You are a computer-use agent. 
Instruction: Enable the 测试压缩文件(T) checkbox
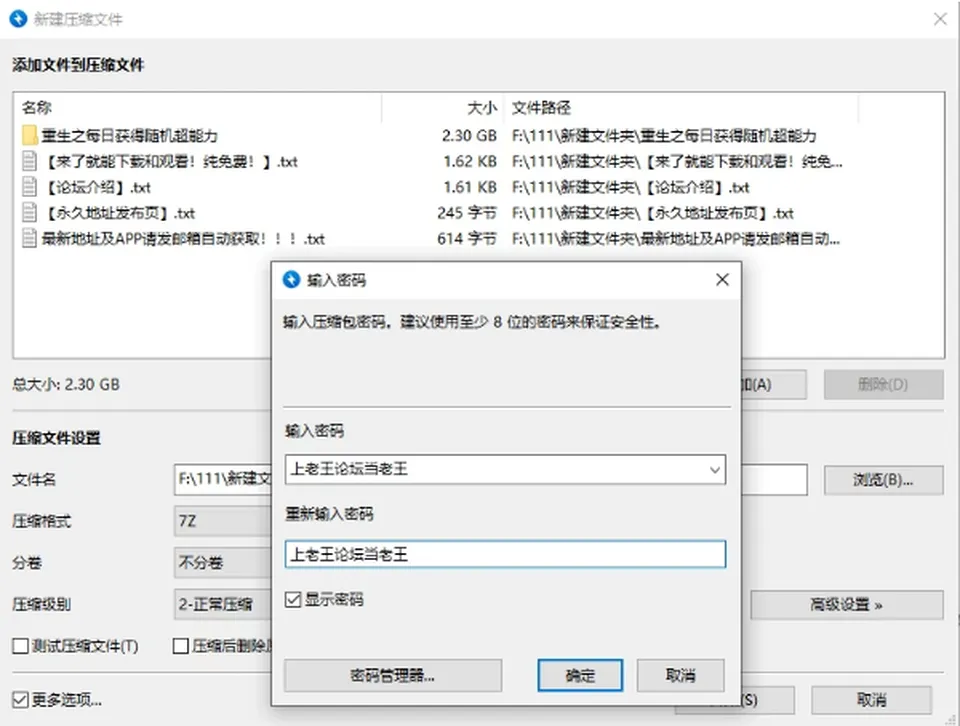tap(20, 646)
